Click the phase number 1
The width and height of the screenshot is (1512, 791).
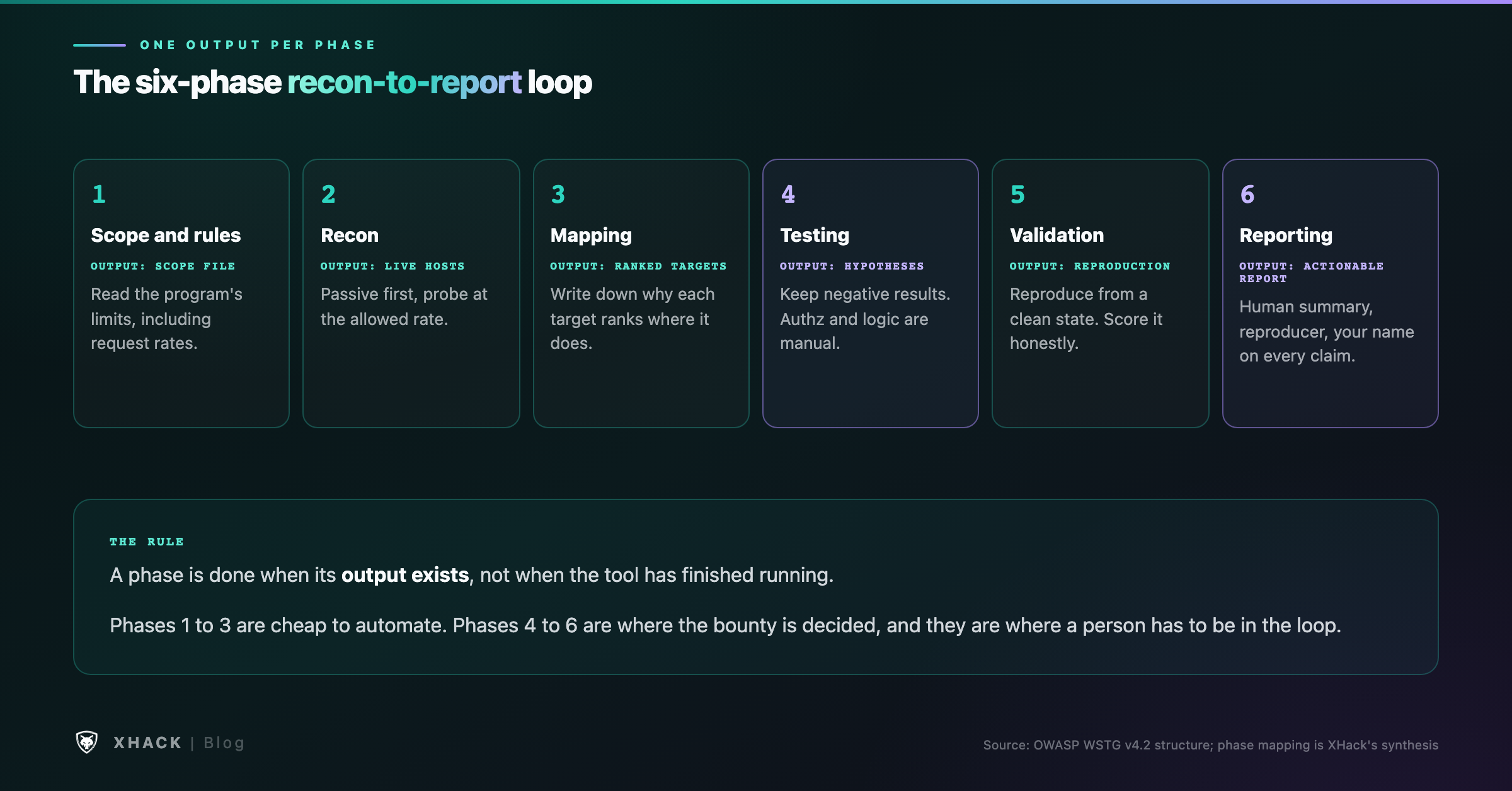(99, 194)
